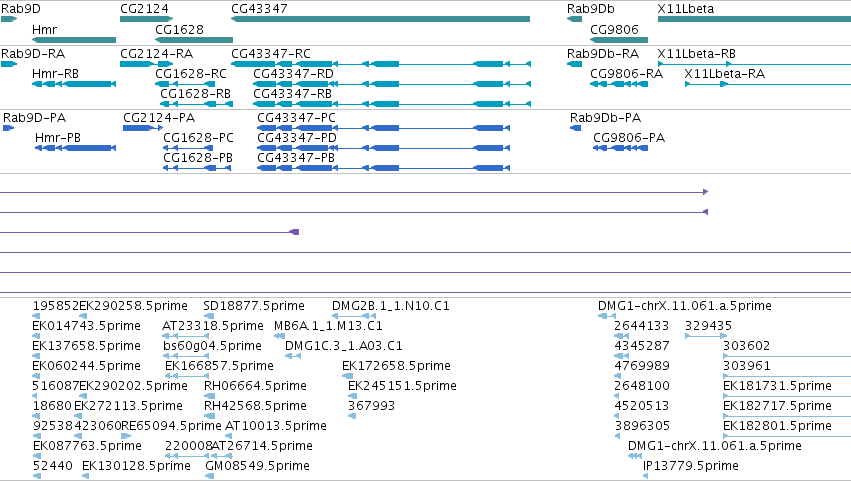
Task: Click the CG9806 gene bar
Action: click(x=619, y=40)
